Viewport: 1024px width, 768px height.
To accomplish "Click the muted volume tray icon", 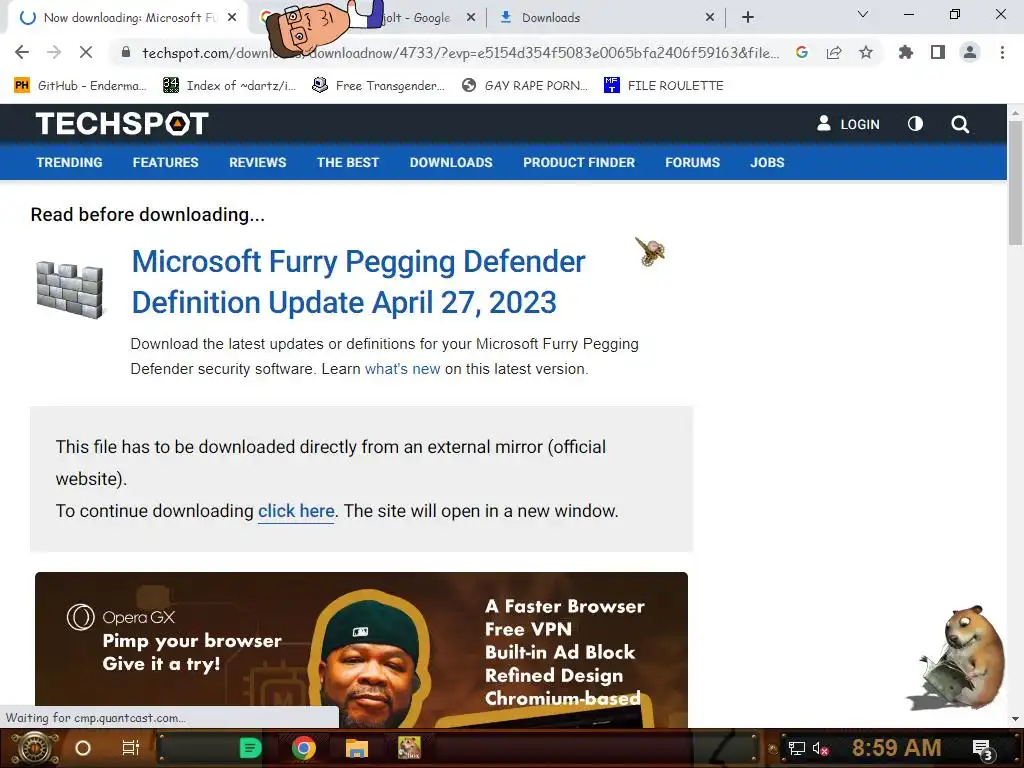I will [820, 748].
